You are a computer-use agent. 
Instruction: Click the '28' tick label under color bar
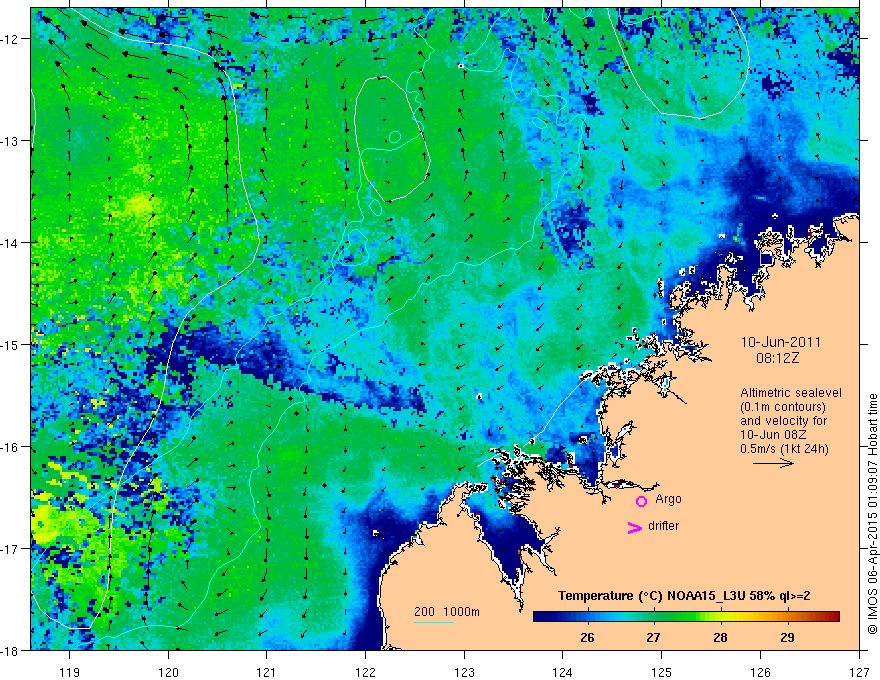coord(720,637)
